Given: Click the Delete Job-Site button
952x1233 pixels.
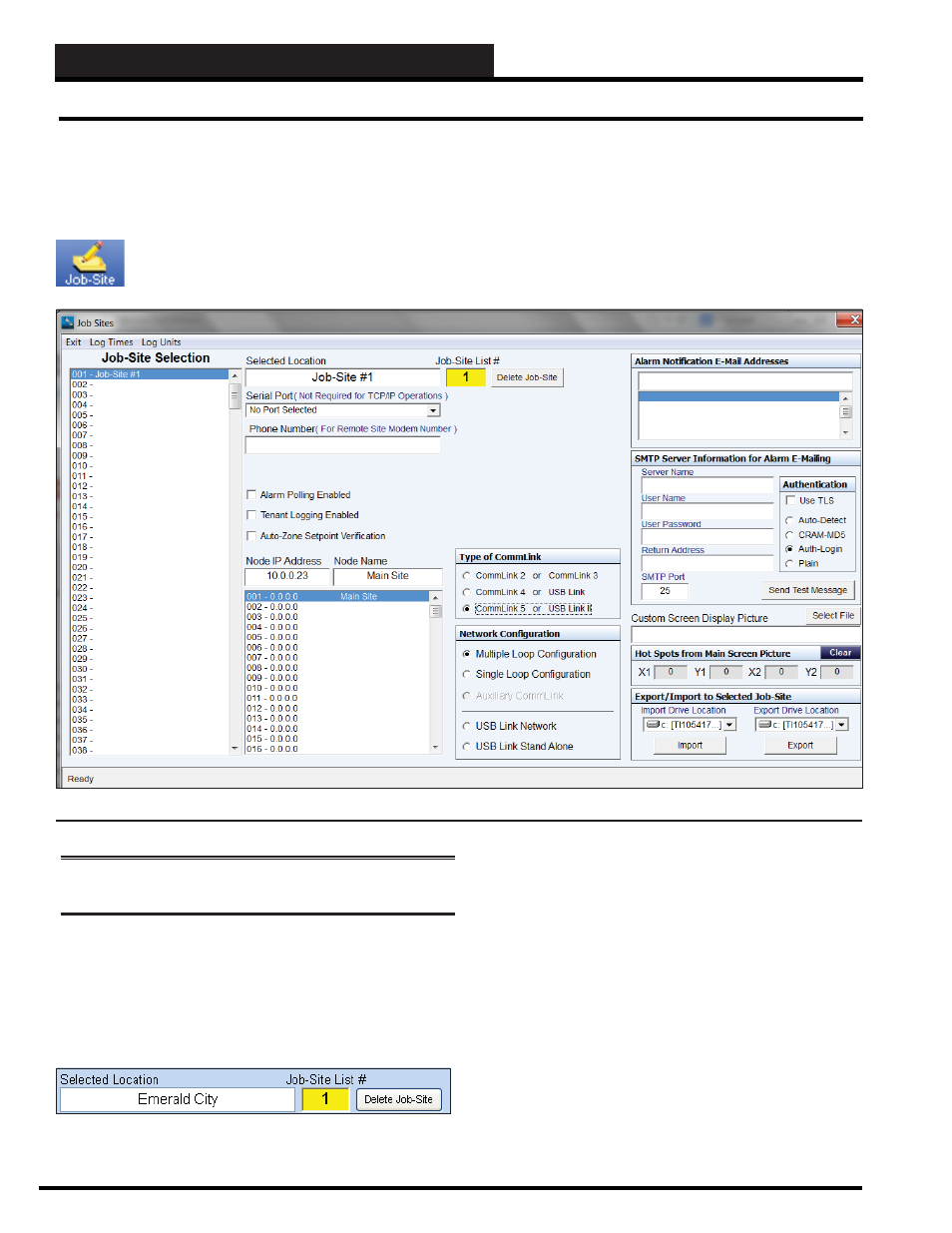Looking at the screenshot, I should coord(527,376).
